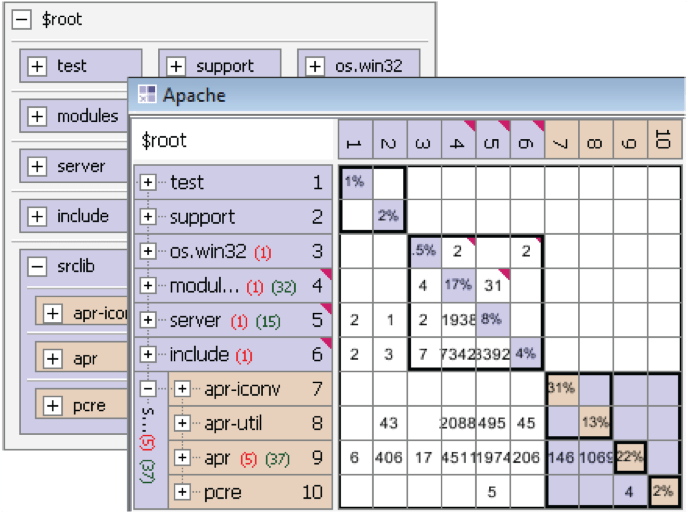Click the Apache window title icon
687x512 pixels.
(147, 95)
